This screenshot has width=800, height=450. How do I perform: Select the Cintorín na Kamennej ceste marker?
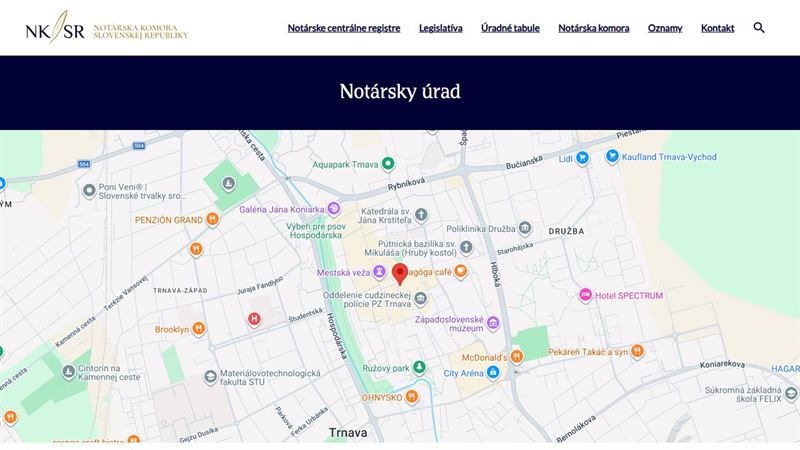[x=68, y=372]
